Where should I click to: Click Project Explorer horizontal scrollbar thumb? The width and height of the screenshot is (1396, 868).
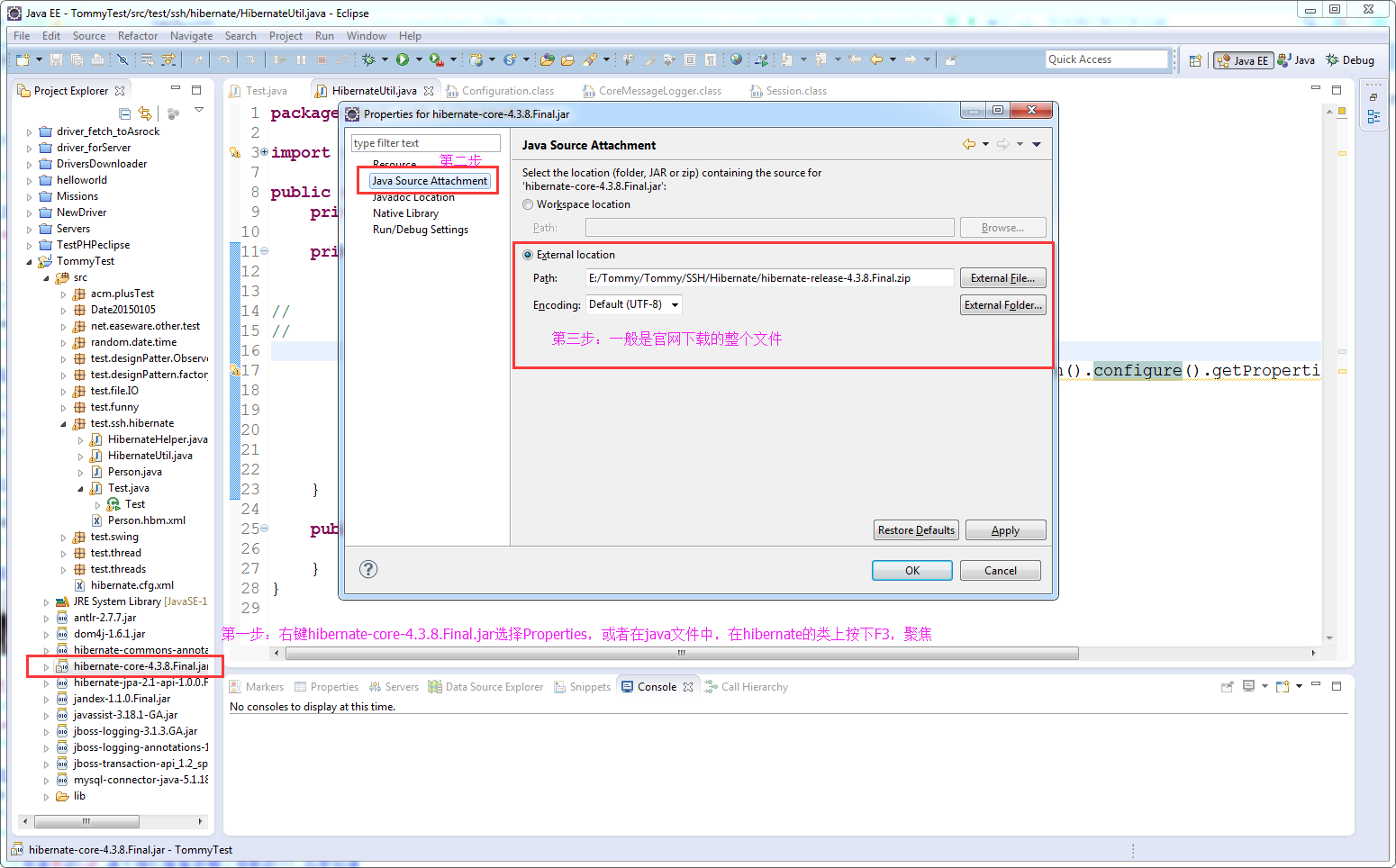coord(86,821)
